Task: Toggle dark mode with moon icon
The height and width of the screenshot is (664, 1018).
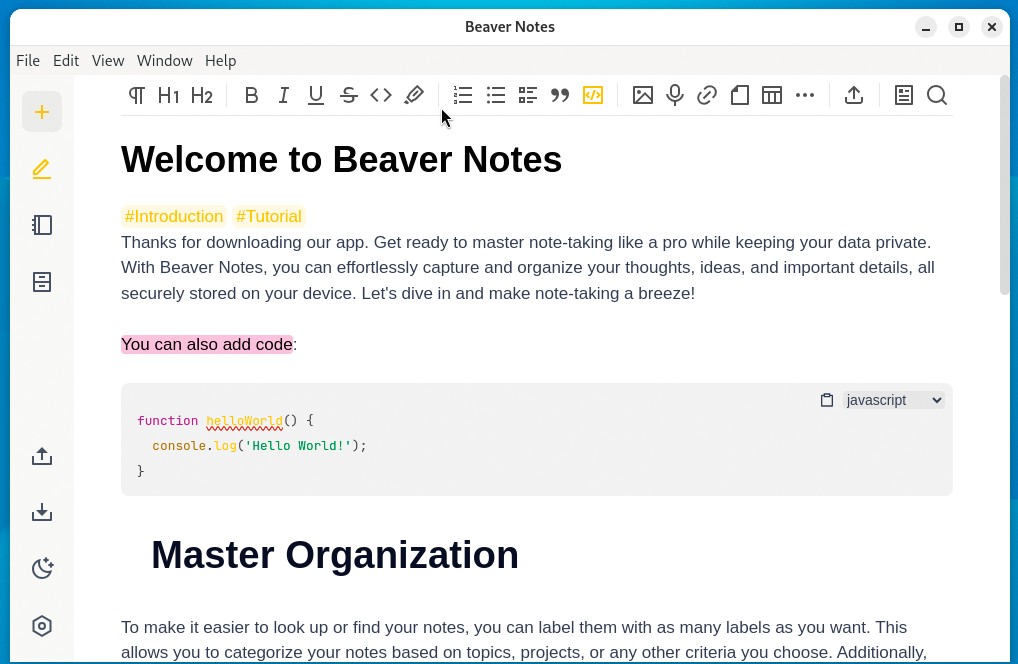Action: coord(42,569)
